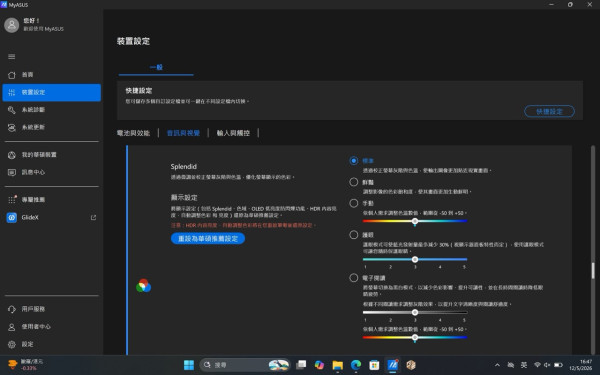This screenshot has width=600, height=375.
Task: Click the volume icon in system tray
Action: coord(547,365)
